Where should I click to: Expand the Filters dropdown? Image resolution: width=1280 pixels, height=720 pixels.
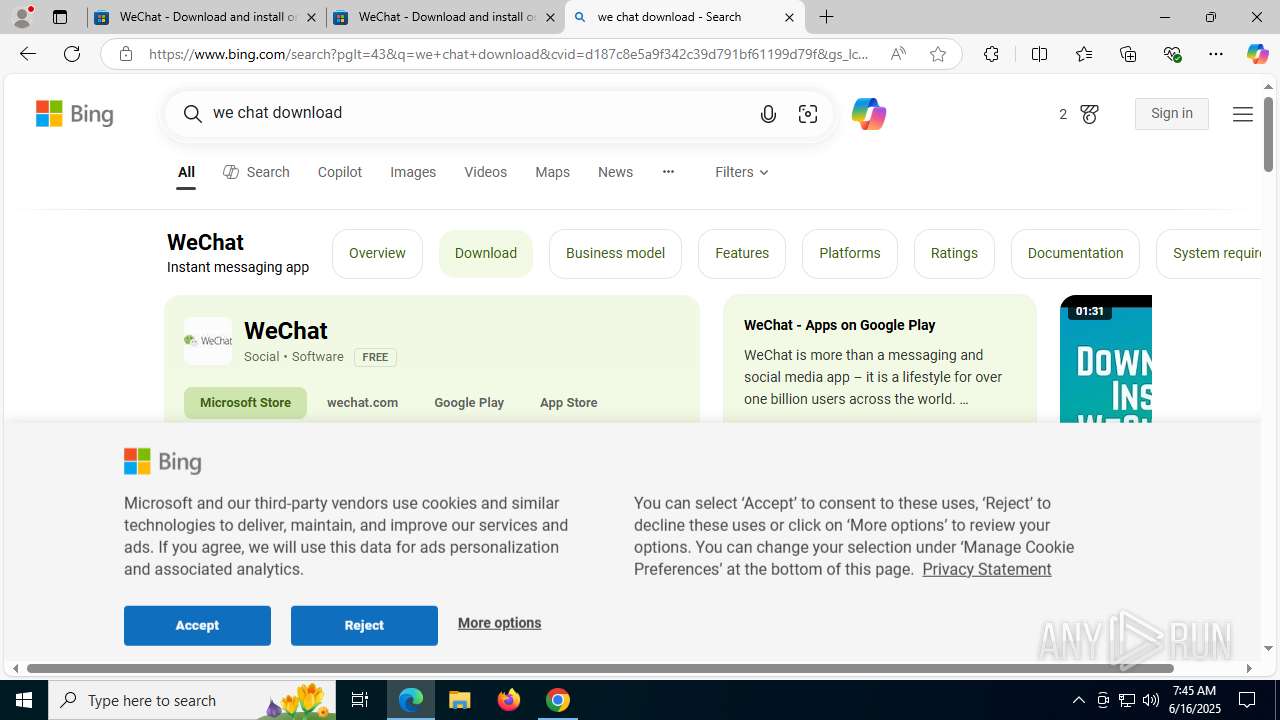click(741, 172)
